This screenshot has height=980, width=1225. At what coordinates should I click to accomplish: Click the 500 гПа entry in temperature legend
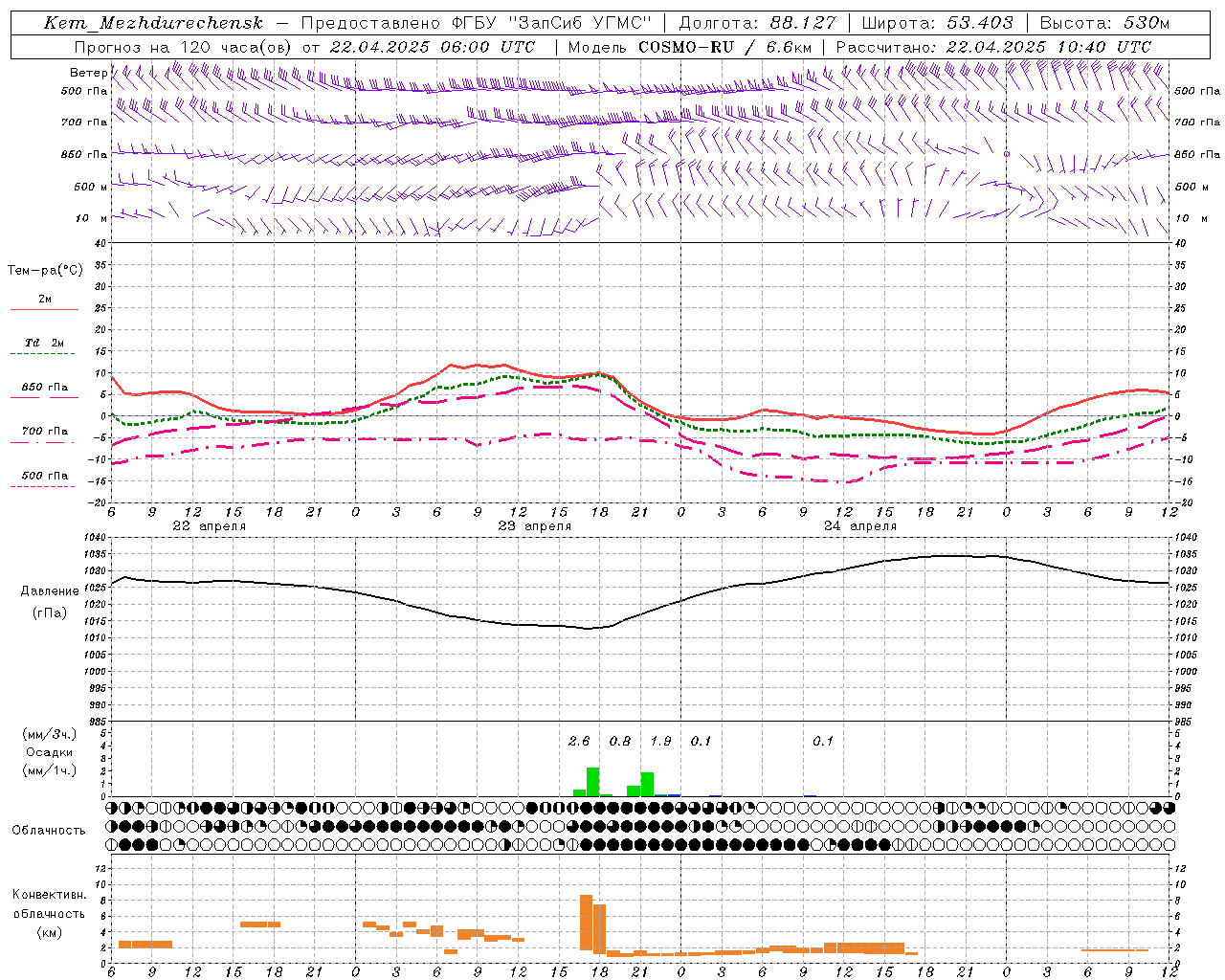click(44, 476)
